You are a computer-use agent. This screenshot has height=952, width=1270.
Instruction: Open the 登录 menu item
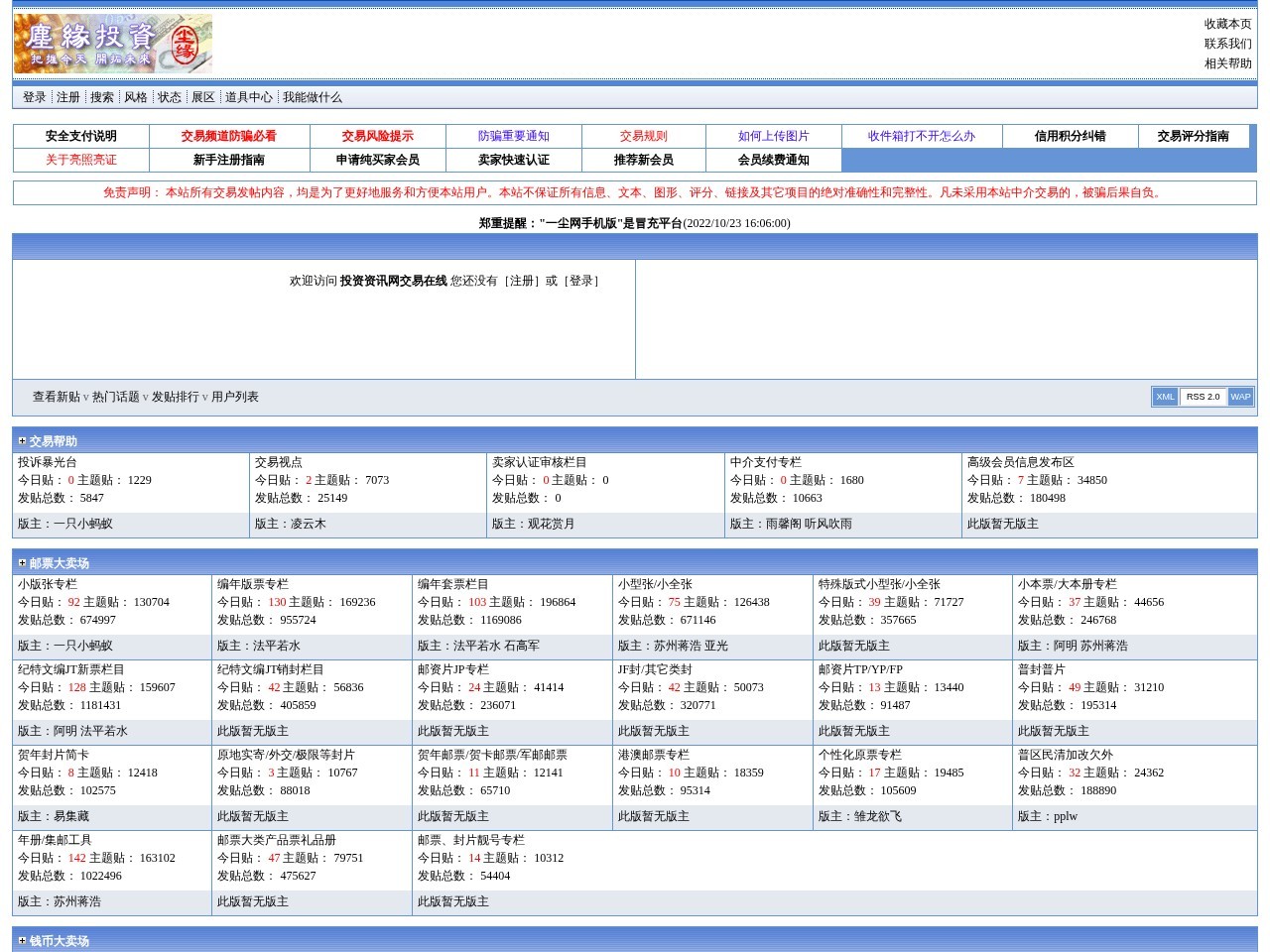click(35, 97)
